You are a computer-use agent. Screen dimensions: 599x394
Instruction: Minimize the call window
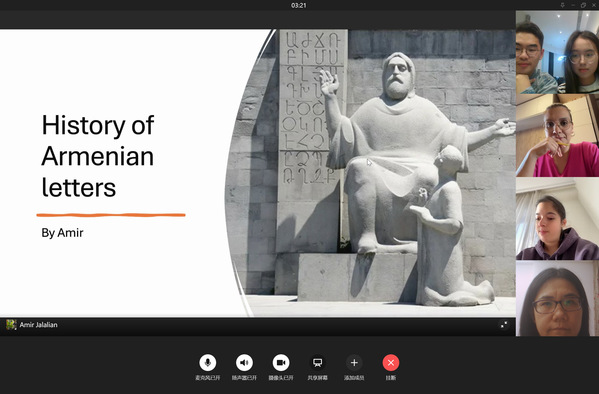(573, 5)
